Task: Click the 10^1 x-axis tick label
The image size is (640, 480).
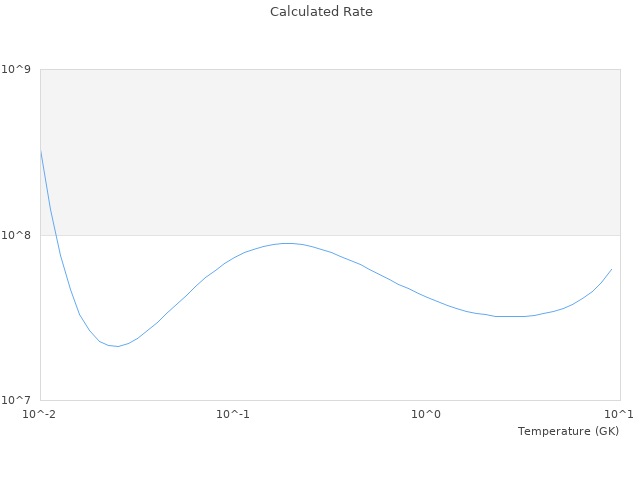Action: [618, 414]
